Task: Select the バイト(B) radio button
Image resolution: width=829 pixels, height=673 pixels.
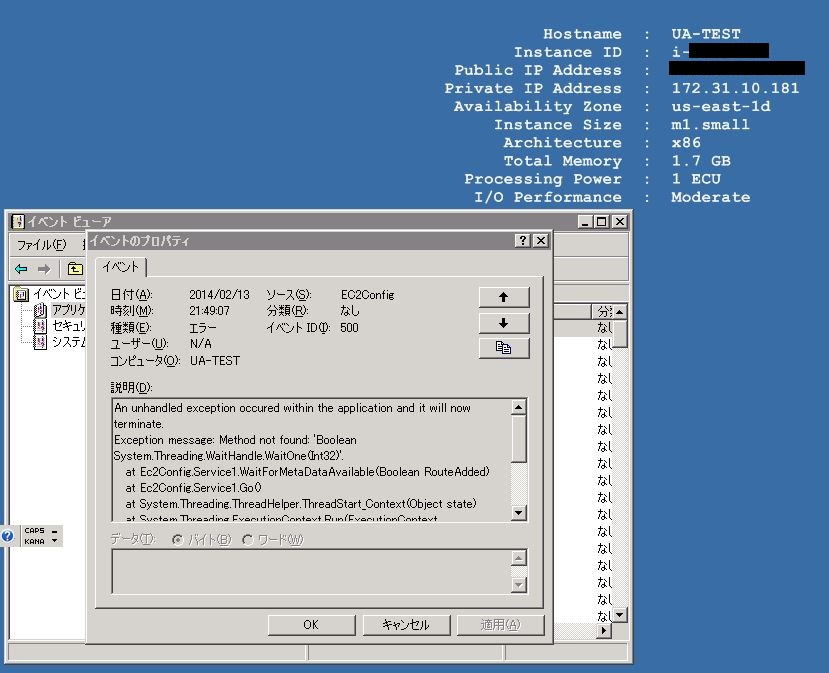Action: [177, 539]
